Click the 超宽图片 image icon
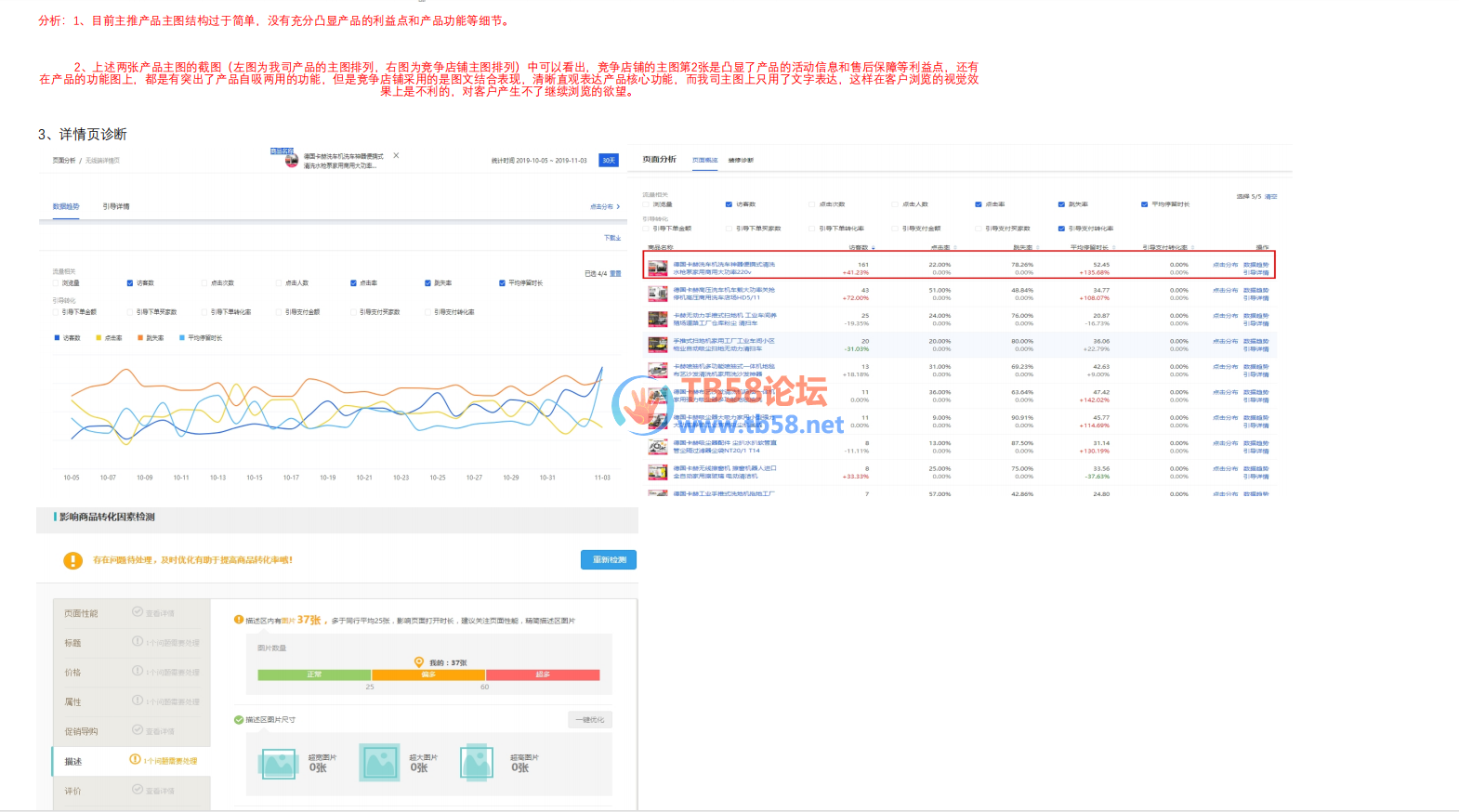Image resolution: width=1459 pixels, height=812 pixels. pyautogui.click(x=279, y=763)
